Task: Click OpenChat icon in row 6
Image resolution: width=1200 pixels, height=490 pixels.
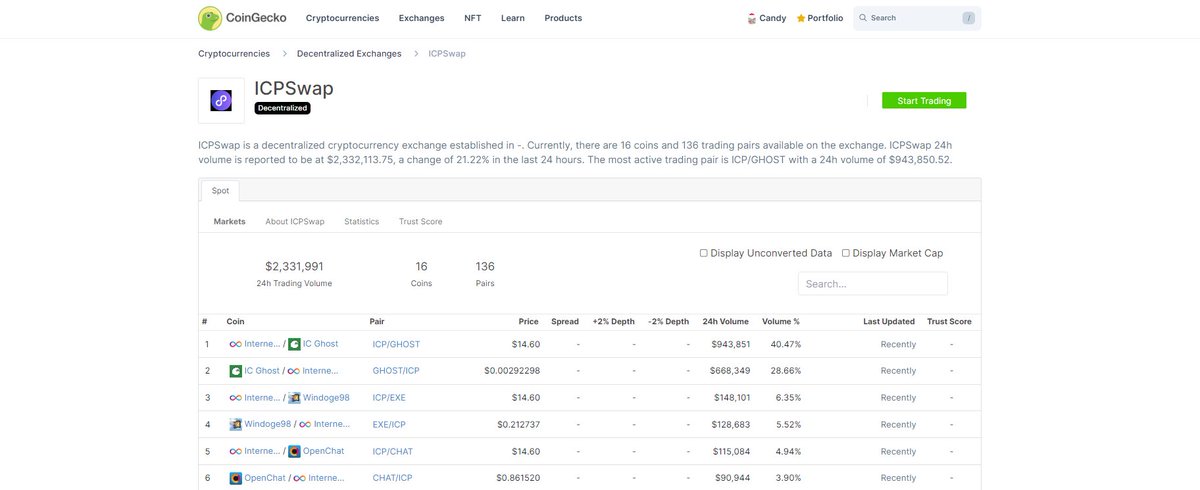Action: pyautogui.click(x=235, y=478)
